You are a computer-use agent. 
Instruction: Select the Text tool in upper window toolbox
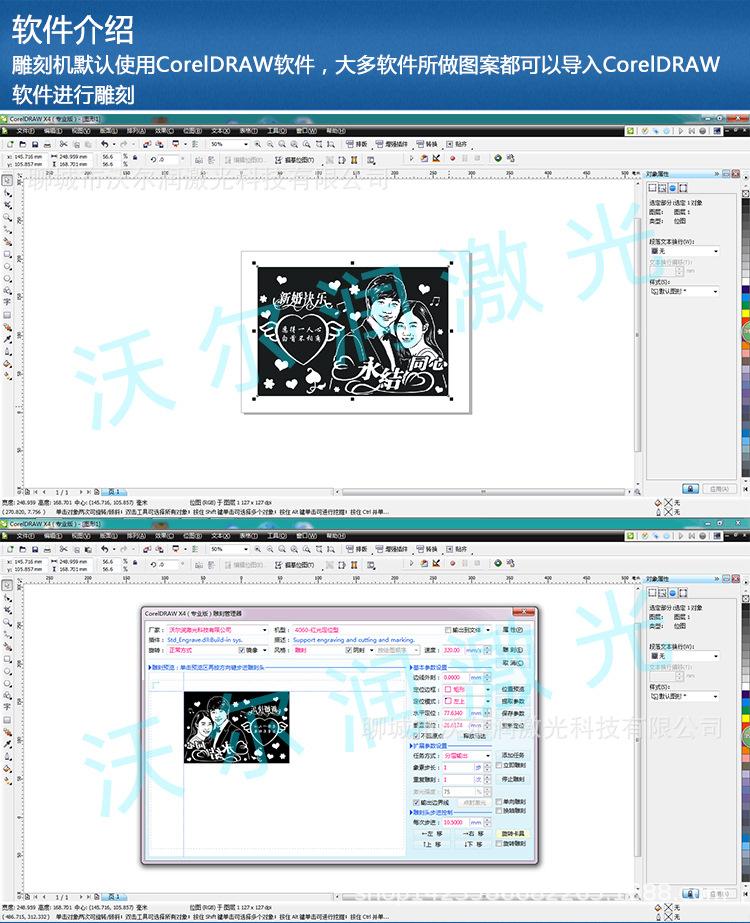click(8, 302)
